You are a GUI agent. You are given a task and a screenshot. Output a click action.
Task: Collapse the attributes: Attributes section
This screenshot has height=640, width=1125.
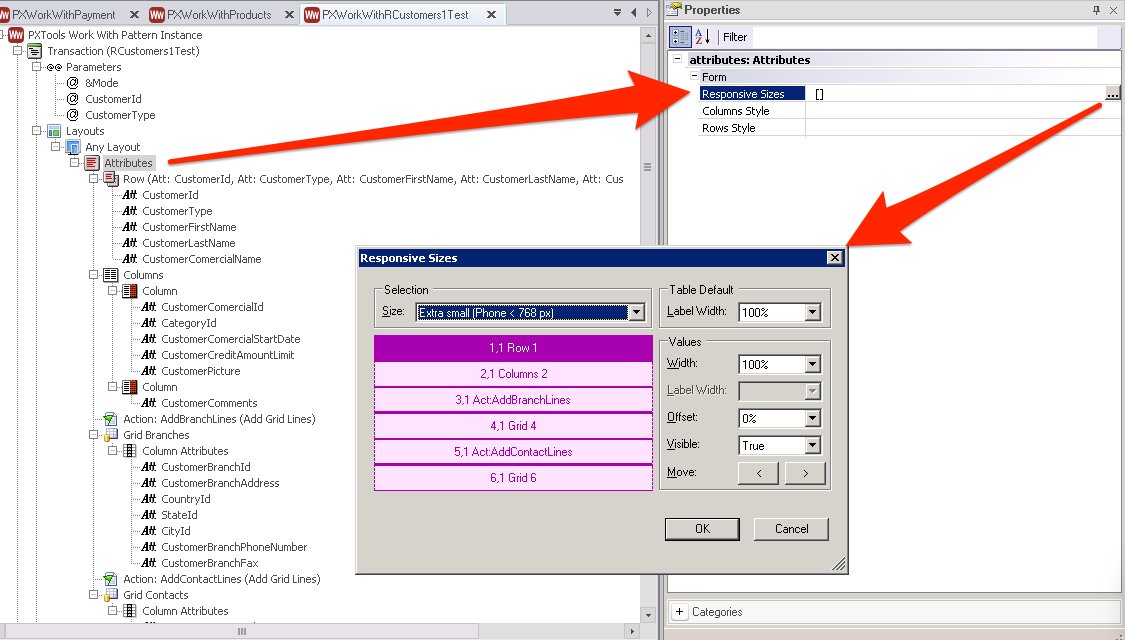pyautogui.click(x=677, y=60)
